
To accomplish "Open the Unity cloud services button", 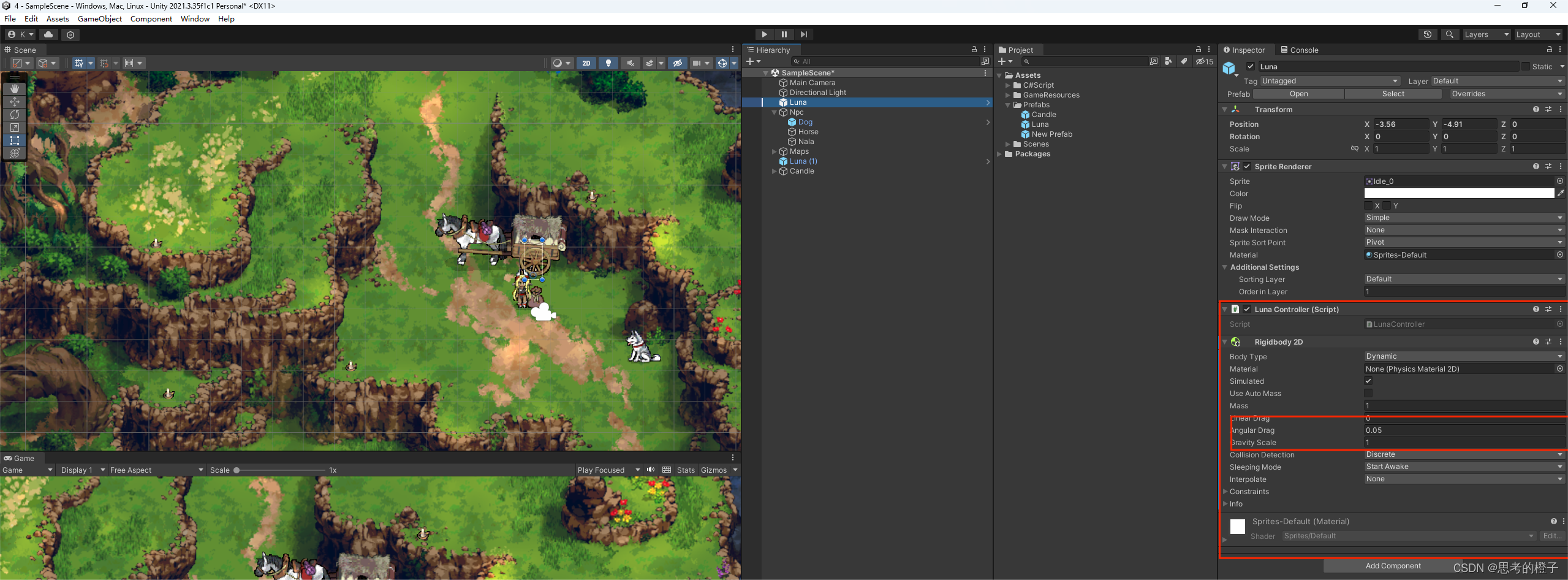I will 48,34.
